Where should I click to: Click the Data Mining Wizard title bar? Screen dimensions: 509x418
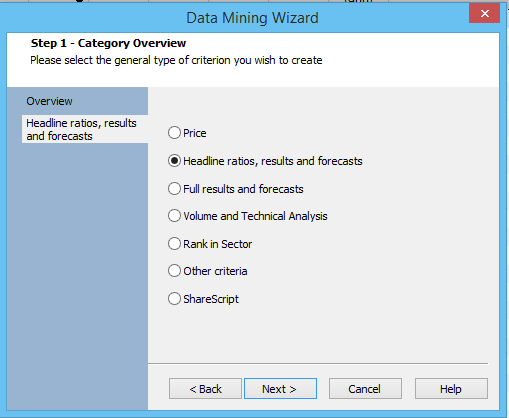click(x=252, y=18)
